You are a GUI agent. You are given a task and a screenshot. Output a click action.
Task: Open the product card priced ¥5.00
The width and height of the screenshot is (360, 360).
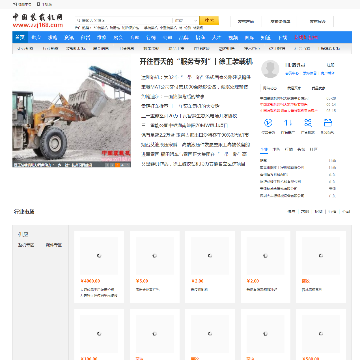pyautogui.click(x=155, y=267)
